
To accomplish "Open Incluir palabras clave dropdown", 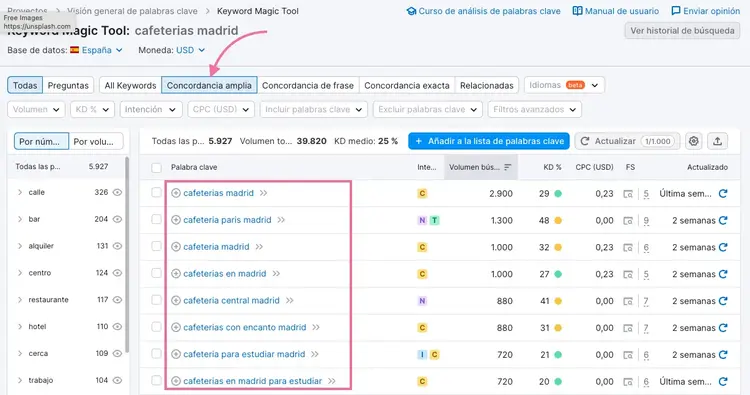I will (x=314, y=110).
